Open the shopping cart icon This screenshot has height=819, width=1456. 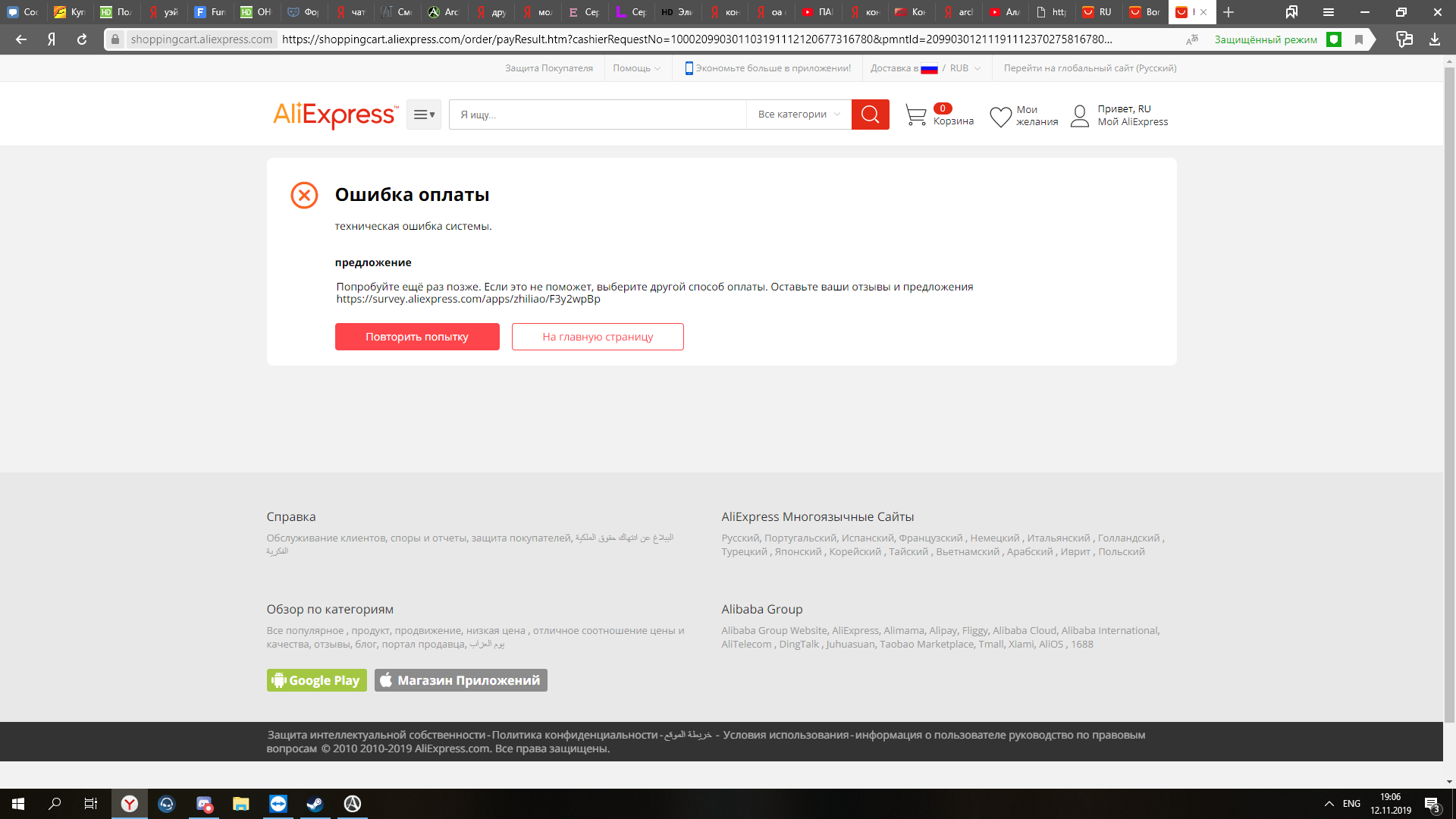(x=915, y=115)
